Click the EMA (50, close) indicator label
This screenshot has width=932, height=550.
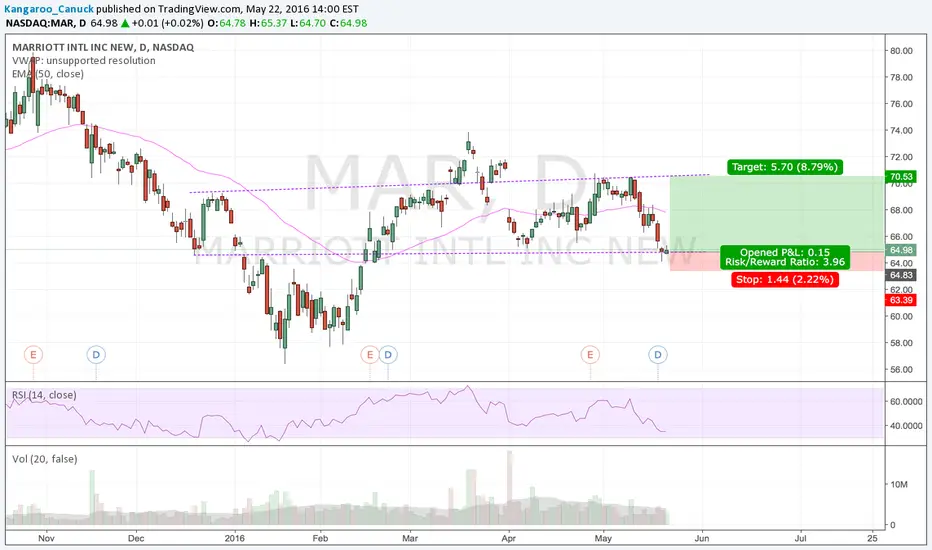(48, 74)
